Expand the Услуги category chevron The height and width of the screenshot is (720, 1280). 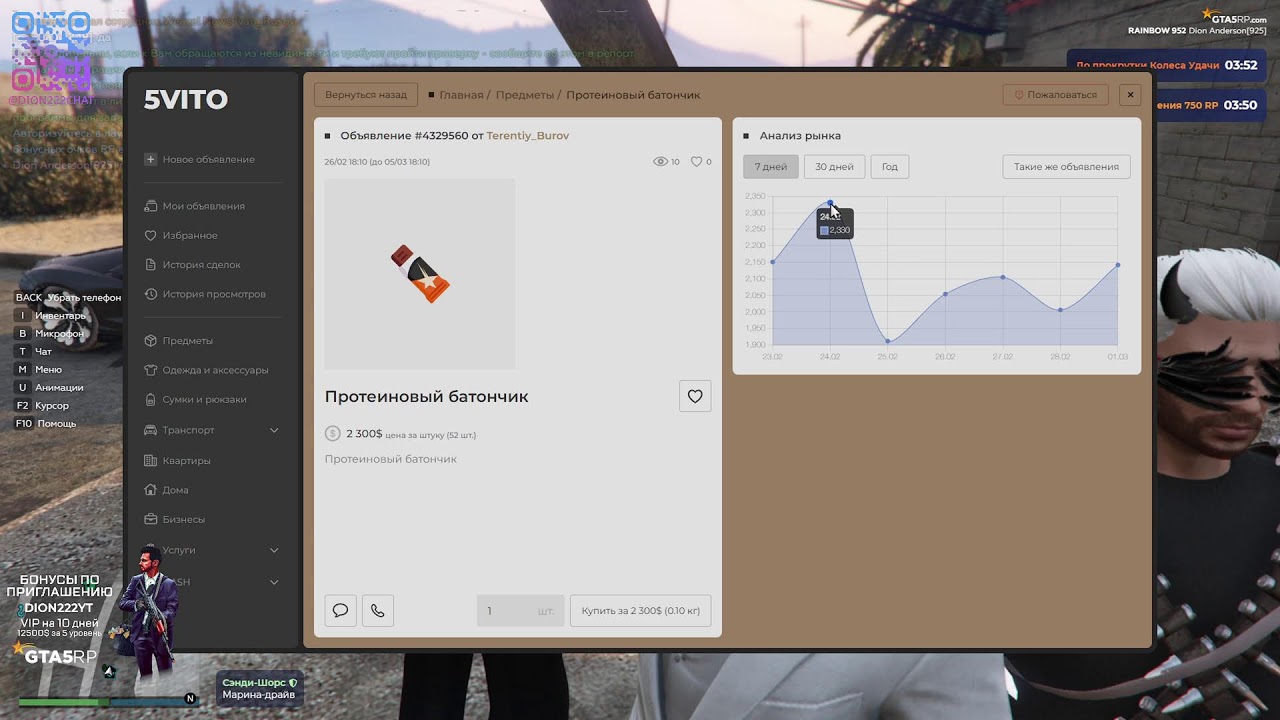tap(274, 550)
